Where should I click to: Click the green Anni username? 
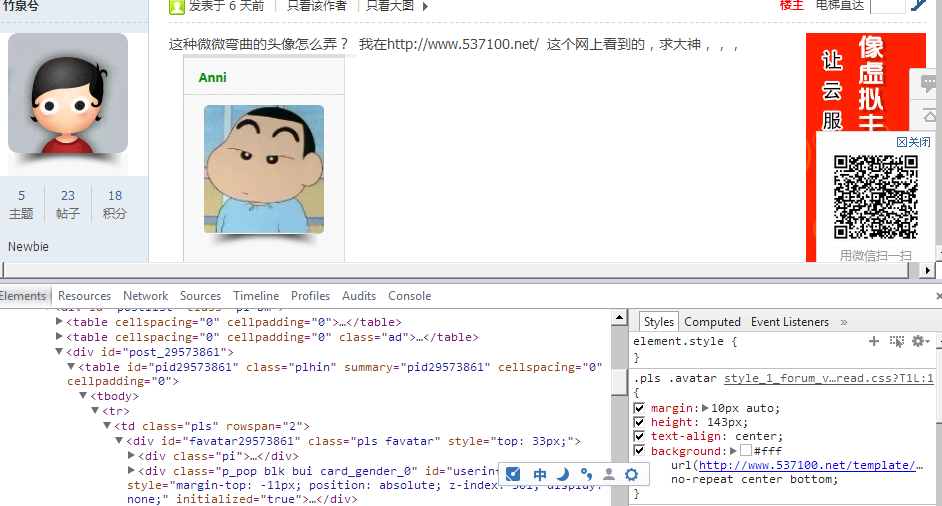click(212, 78)
